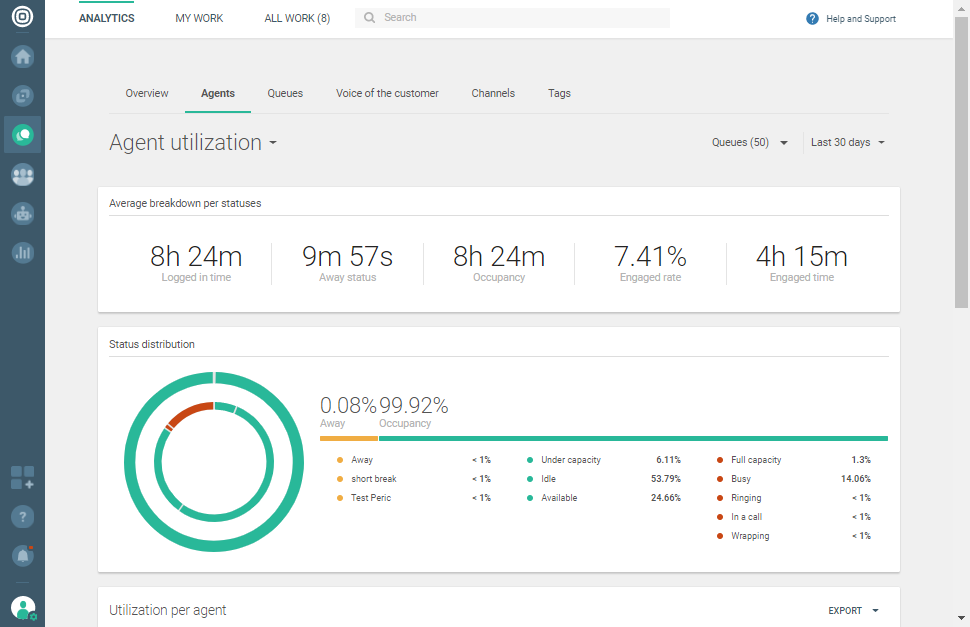Click the add apps grid icon
The width and height of the screenshot is (970, 627).
point(22,478)
